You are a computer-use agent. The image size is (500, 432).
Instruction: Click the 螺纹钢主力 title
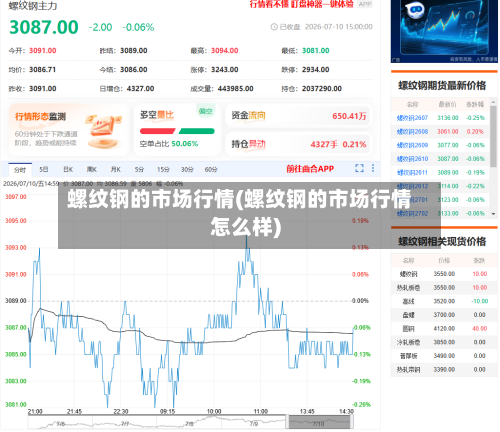tap(33, 6)
